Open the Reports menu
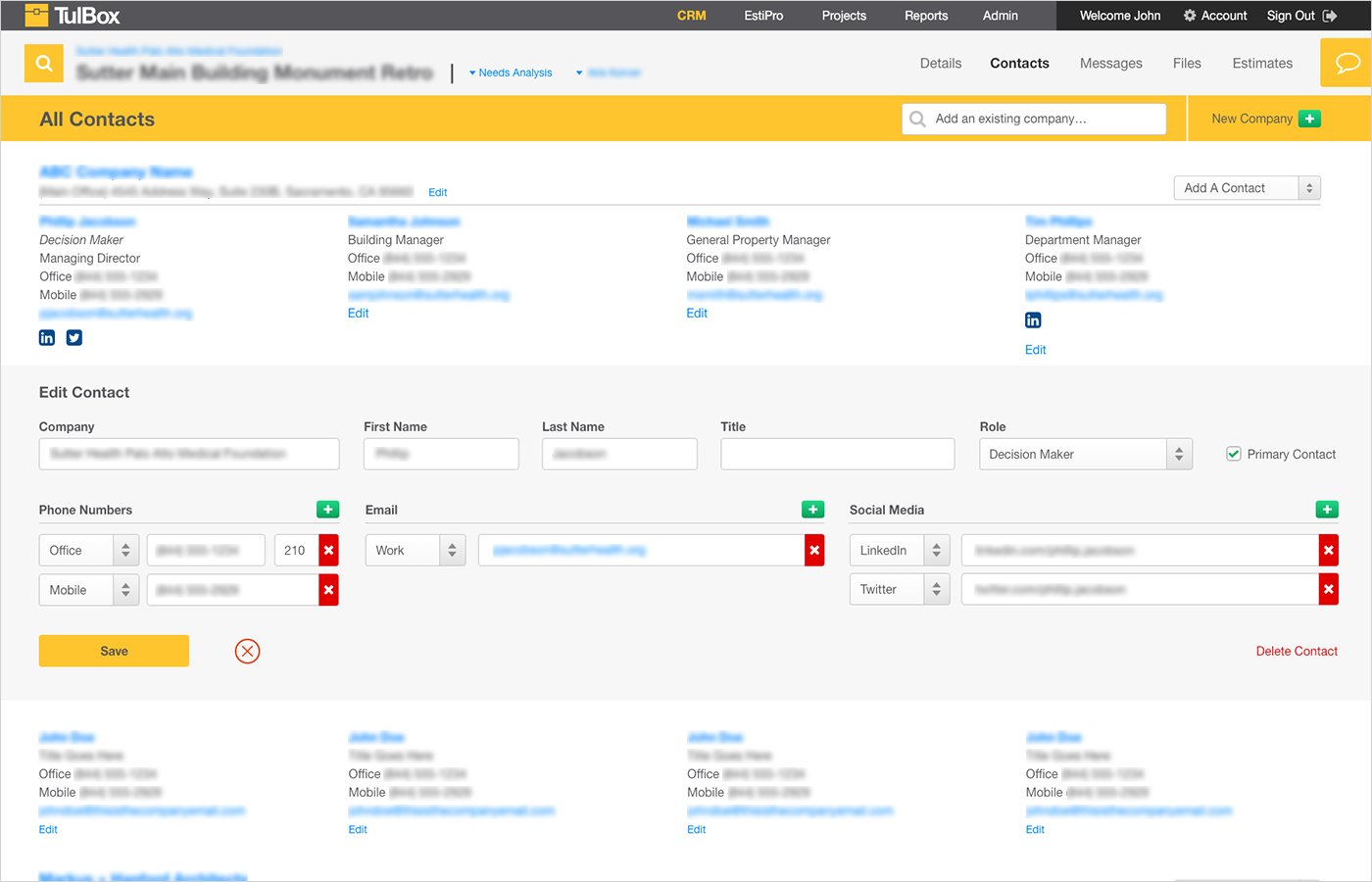The image size is (1372, 882). pos(926,16)
